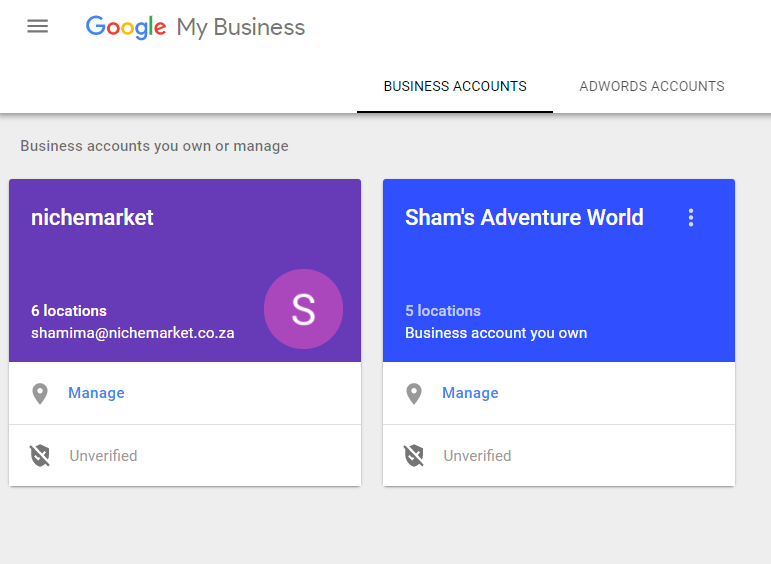Open the hamburger navigation menu
Viewport: 771px width, 564px height.
click(x=37, y=26)
